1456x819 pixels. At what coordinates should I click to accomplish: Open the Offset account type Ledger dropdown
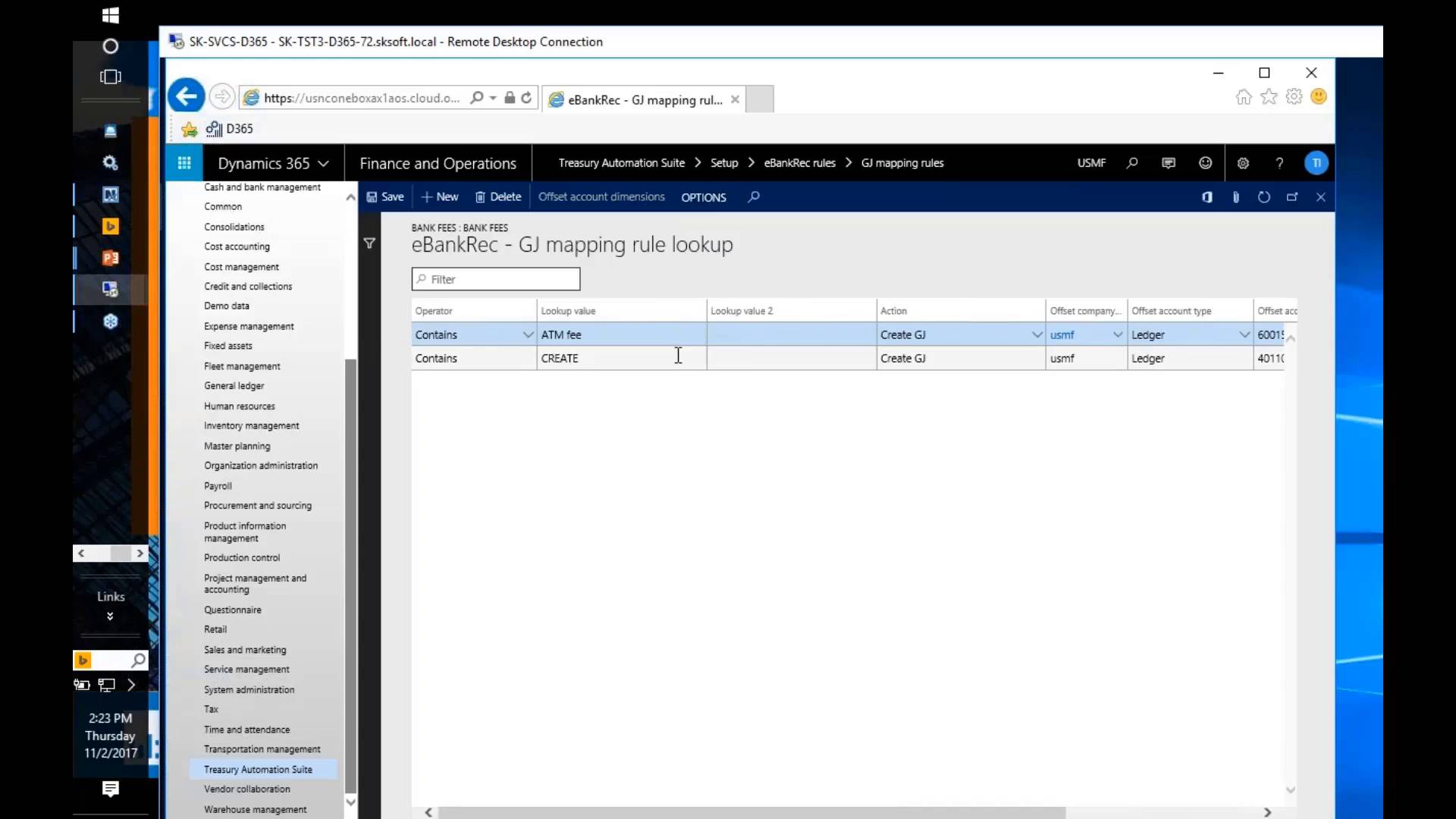(x=1244, y=334)
